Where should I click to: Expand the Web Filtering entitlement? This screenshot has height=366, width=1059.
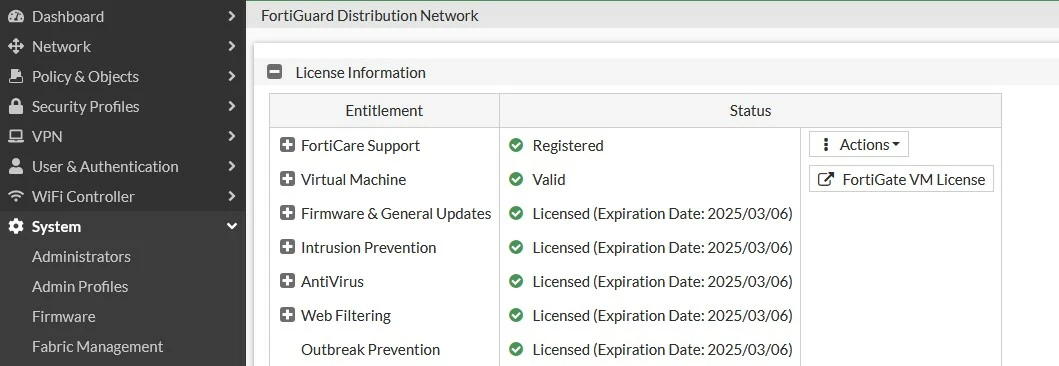(287, 315)
